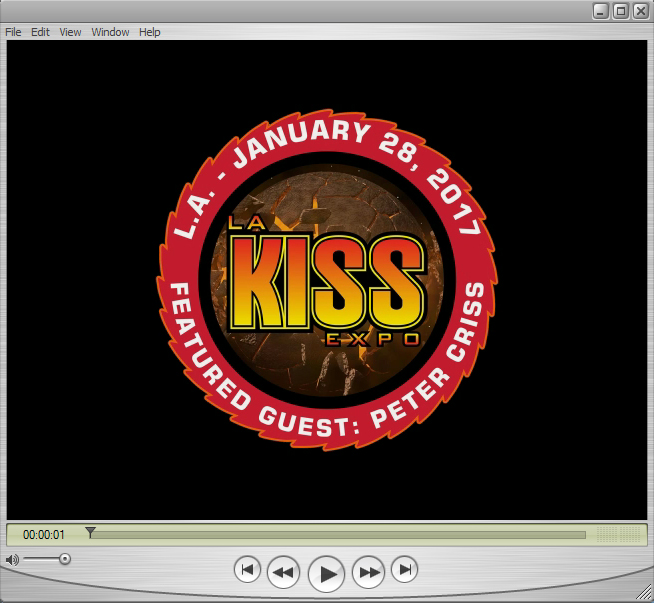This screenshot has width=654, height=603.
Task: Close the player window
Action: click(x=641, y=11)
